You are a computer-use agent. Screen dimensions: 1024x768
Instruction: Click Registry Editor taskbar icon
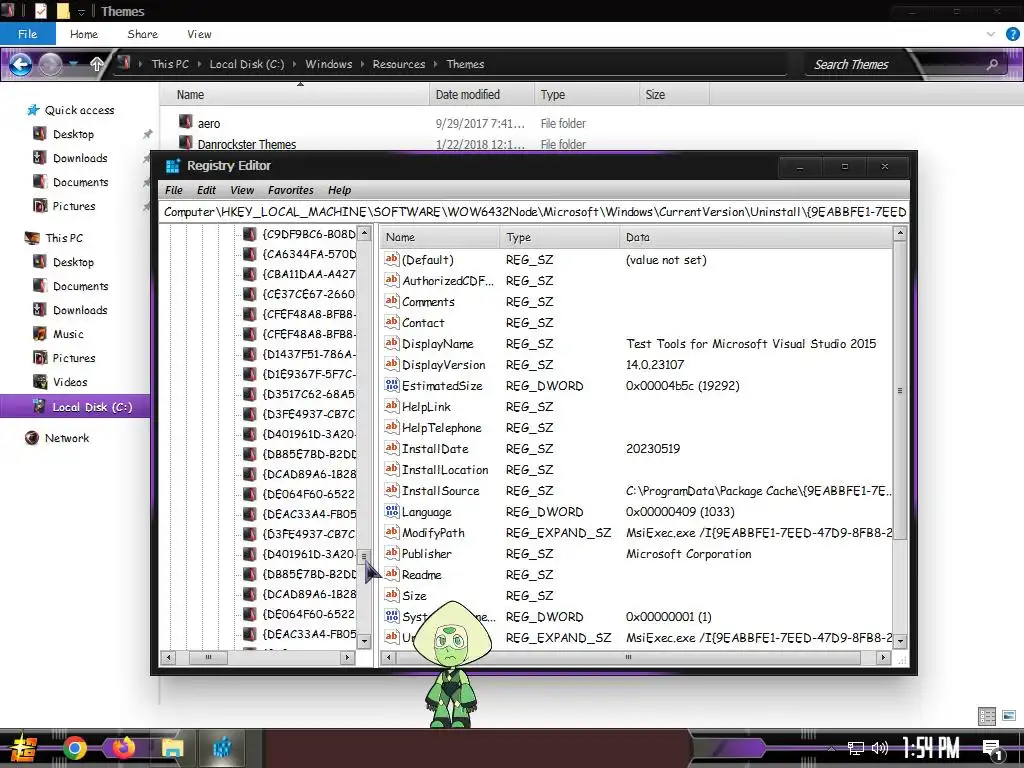click(x=223, y=748)
